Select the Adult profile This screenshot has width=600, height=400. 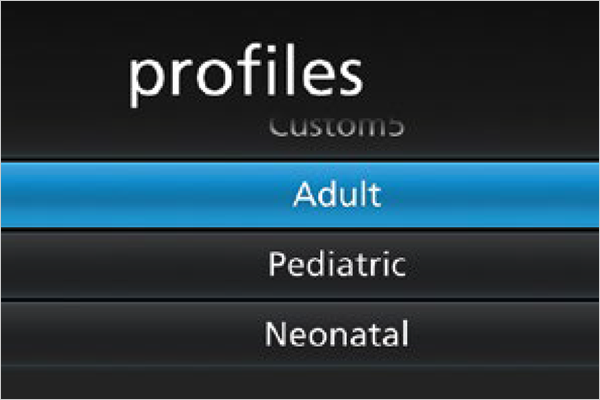pos(336,194)
